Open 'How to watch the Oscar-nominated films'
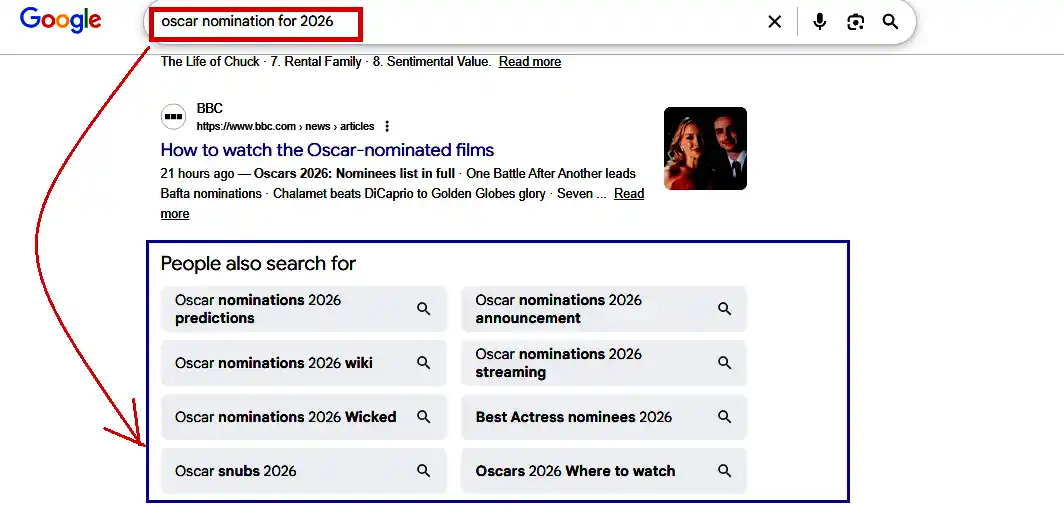This screenshot has width=1064, height=516. [x=327, y=150]
